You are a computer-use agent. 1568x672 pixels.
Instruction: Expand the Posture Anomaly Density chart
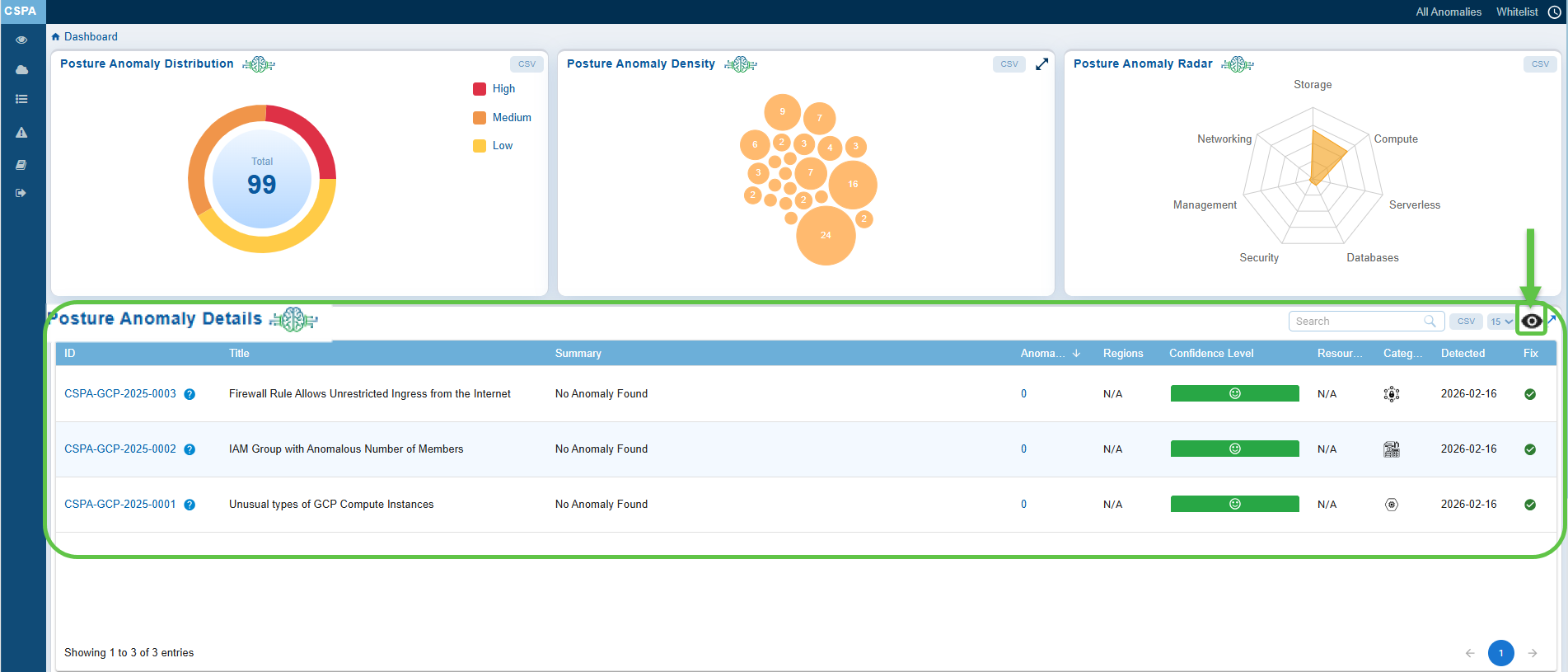pyautogui.click(x=1041, y=64)
